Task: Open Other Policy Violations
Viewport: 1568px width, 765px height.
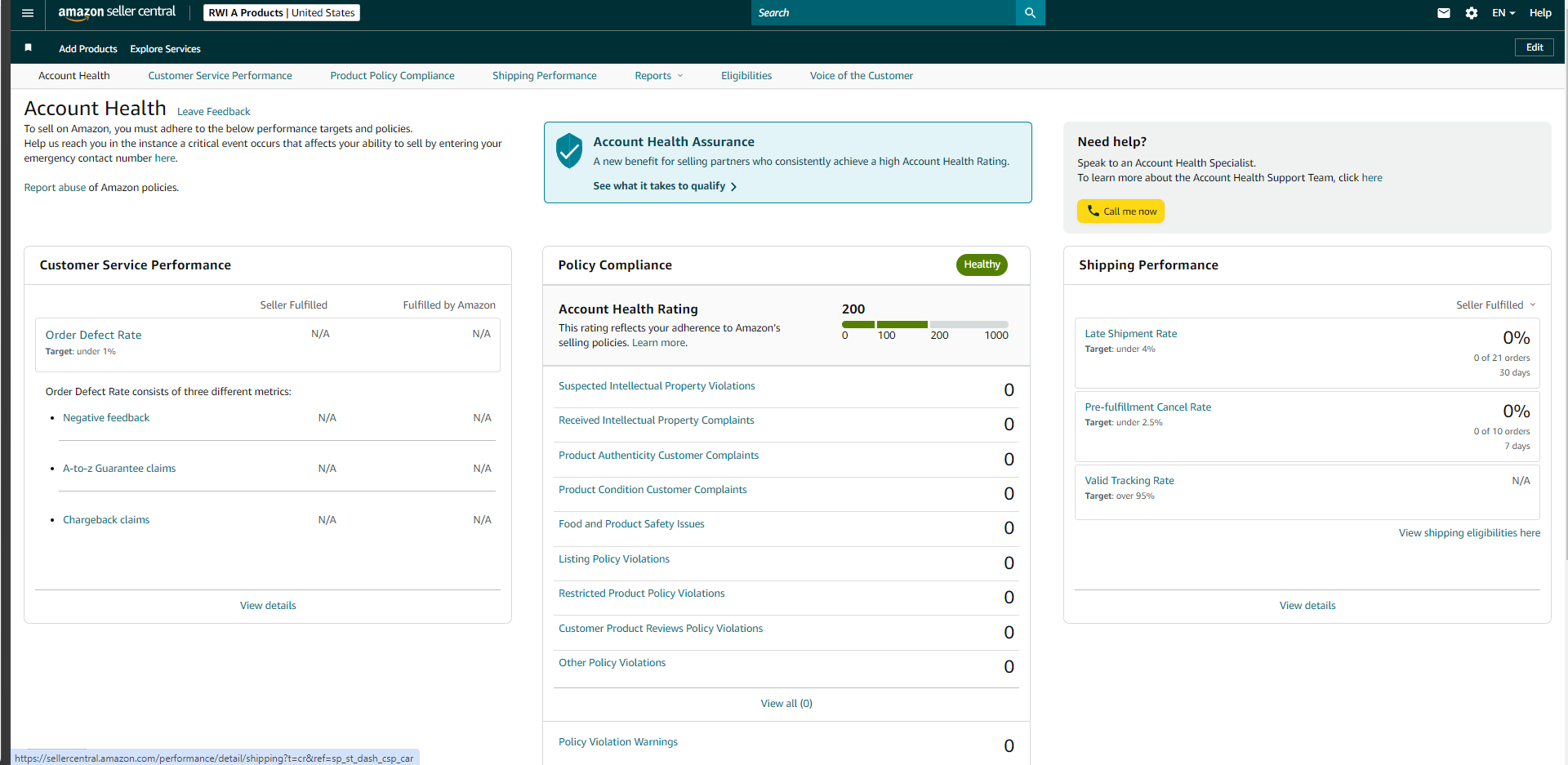Action: (612, 663)
